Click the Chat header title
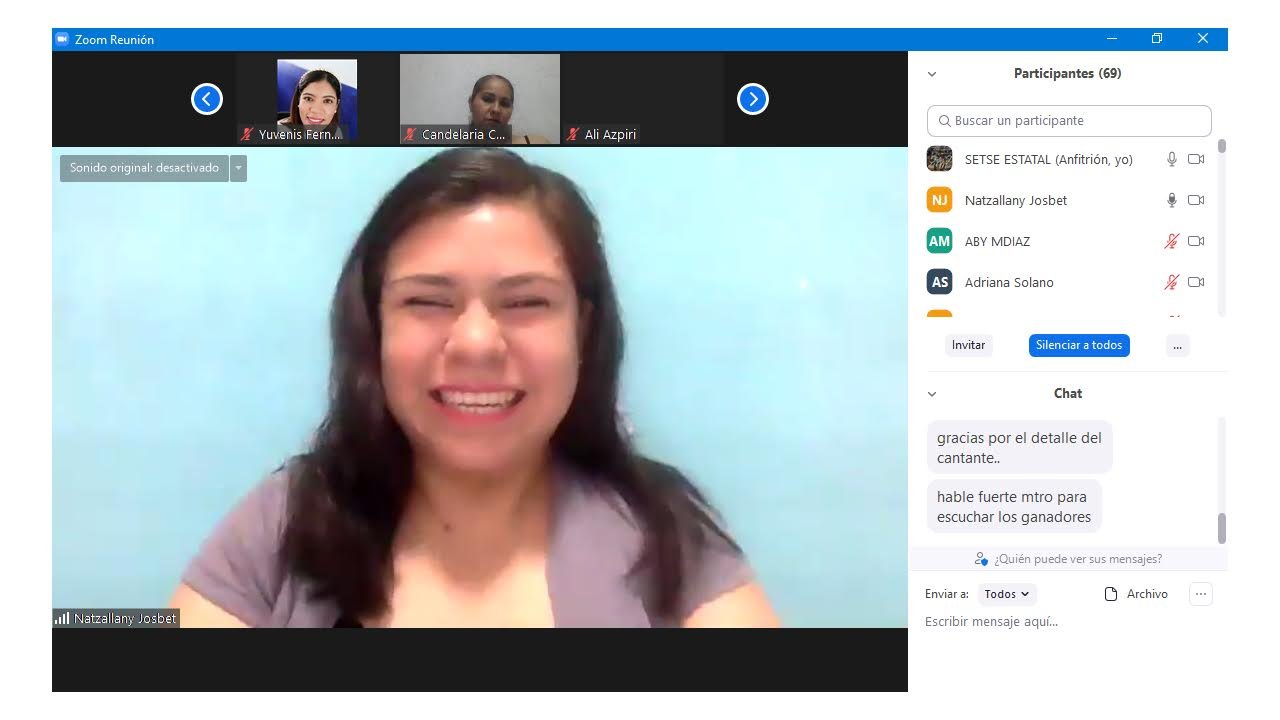 [x=1068, y=394]
